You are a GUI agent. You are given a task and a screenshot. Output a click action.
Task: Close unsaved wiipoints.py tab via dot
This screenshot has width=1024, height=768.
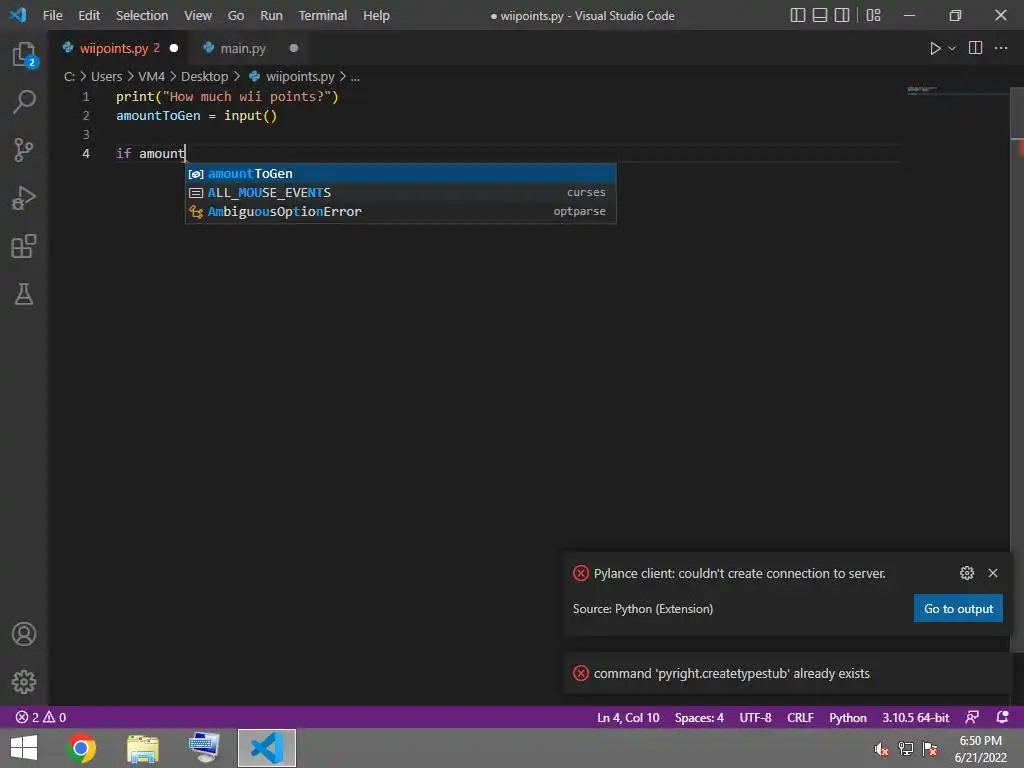click(x=174, y=48)
